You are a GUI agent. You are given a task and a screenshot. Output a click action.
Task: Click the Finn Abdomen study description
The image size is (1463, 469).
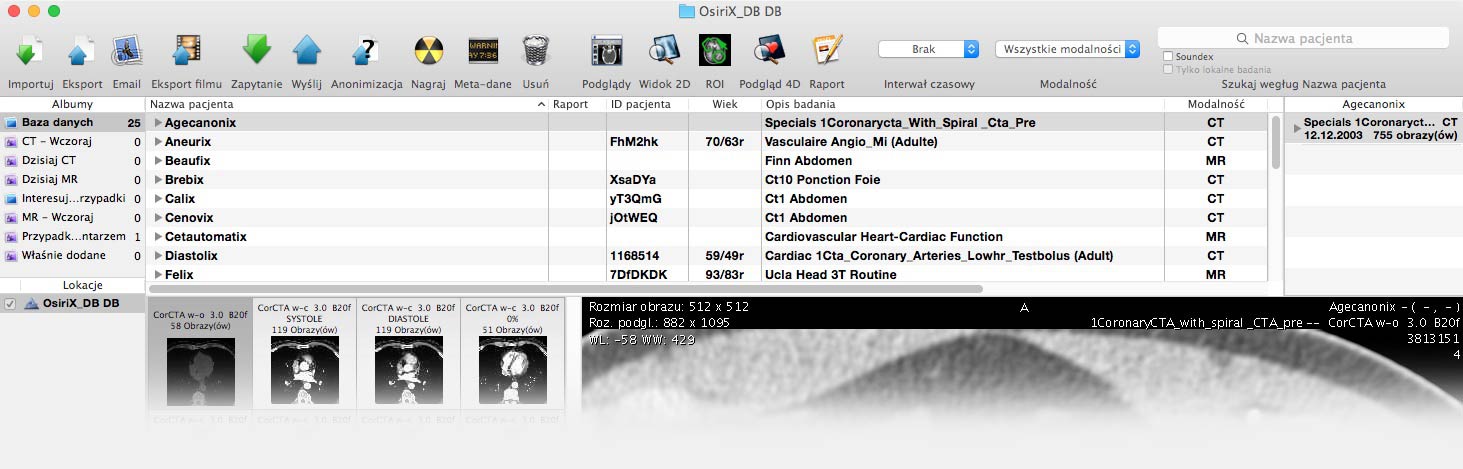808,161
